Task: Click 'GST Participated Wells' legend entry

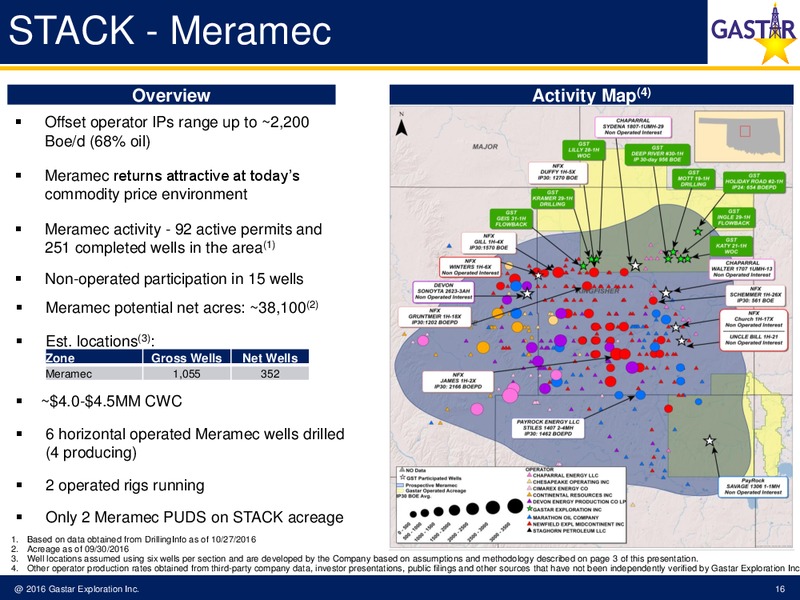Action: pos(431,478)
